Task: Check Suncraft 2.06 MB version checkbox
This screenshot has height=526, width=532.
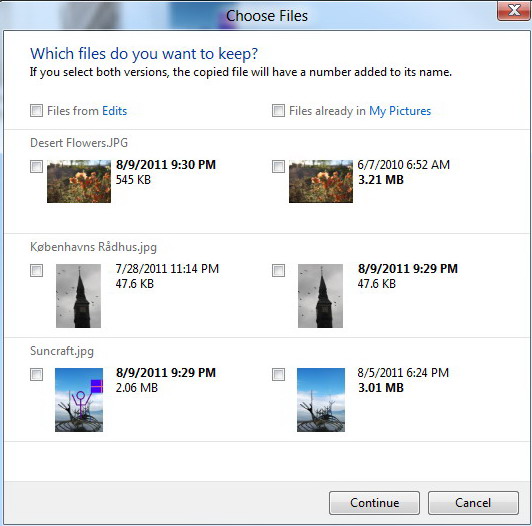Action: coord(36,375)
